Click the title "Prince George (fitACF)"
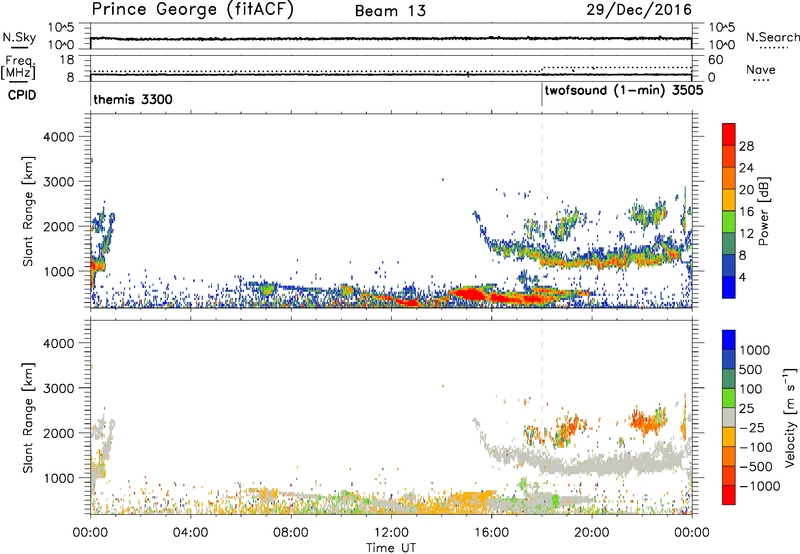The width and height of the screenshot is (800, 554). pyautogui.click(x=192, y=9)
